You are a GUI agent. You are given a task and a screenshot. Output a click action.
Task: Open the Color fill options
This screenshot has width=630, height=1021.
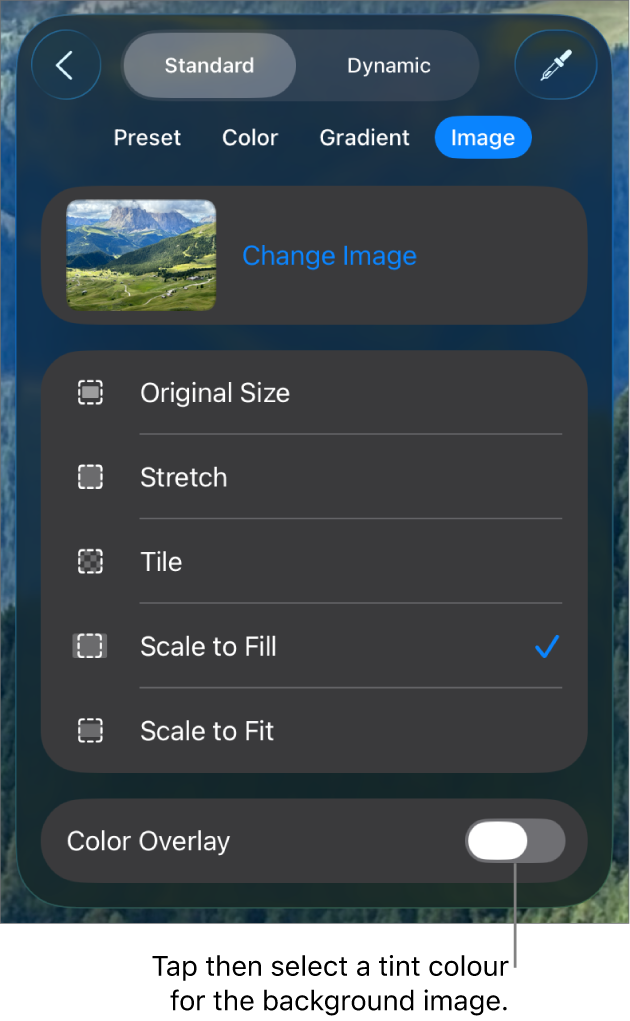(249, 137)
